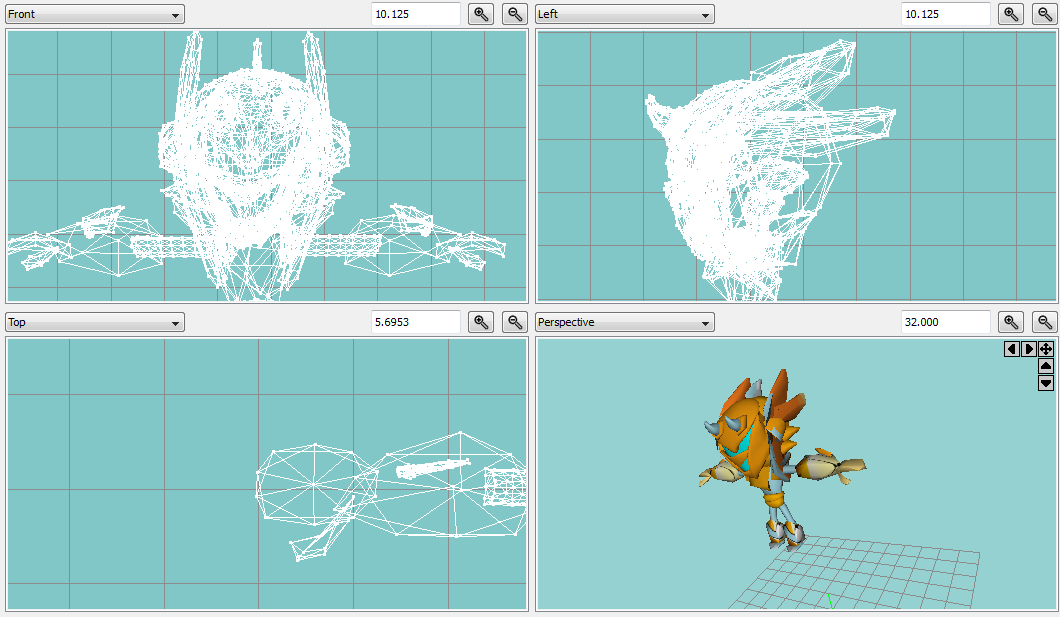Zoom in the Left viewport
The height and width of the screenshot is (617, 1060).
click(1011, 14)
